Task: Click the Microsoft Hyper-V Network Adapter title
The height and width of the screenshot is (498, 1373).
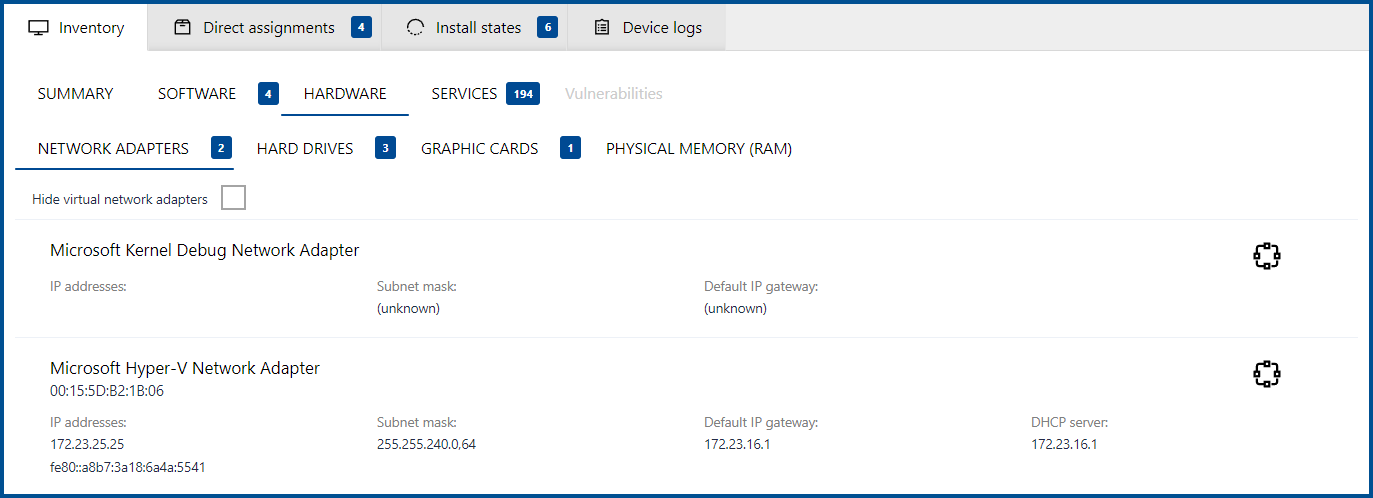Action: pos(185,368)
